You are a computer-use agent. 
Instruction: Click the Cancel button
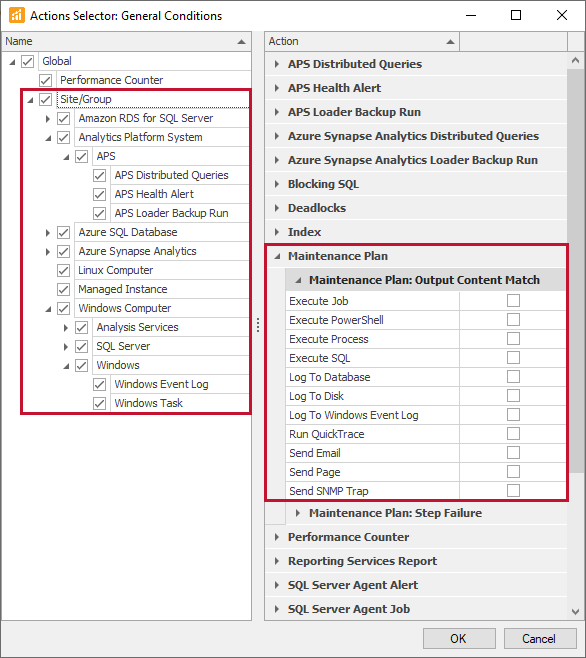pos(540,639)
